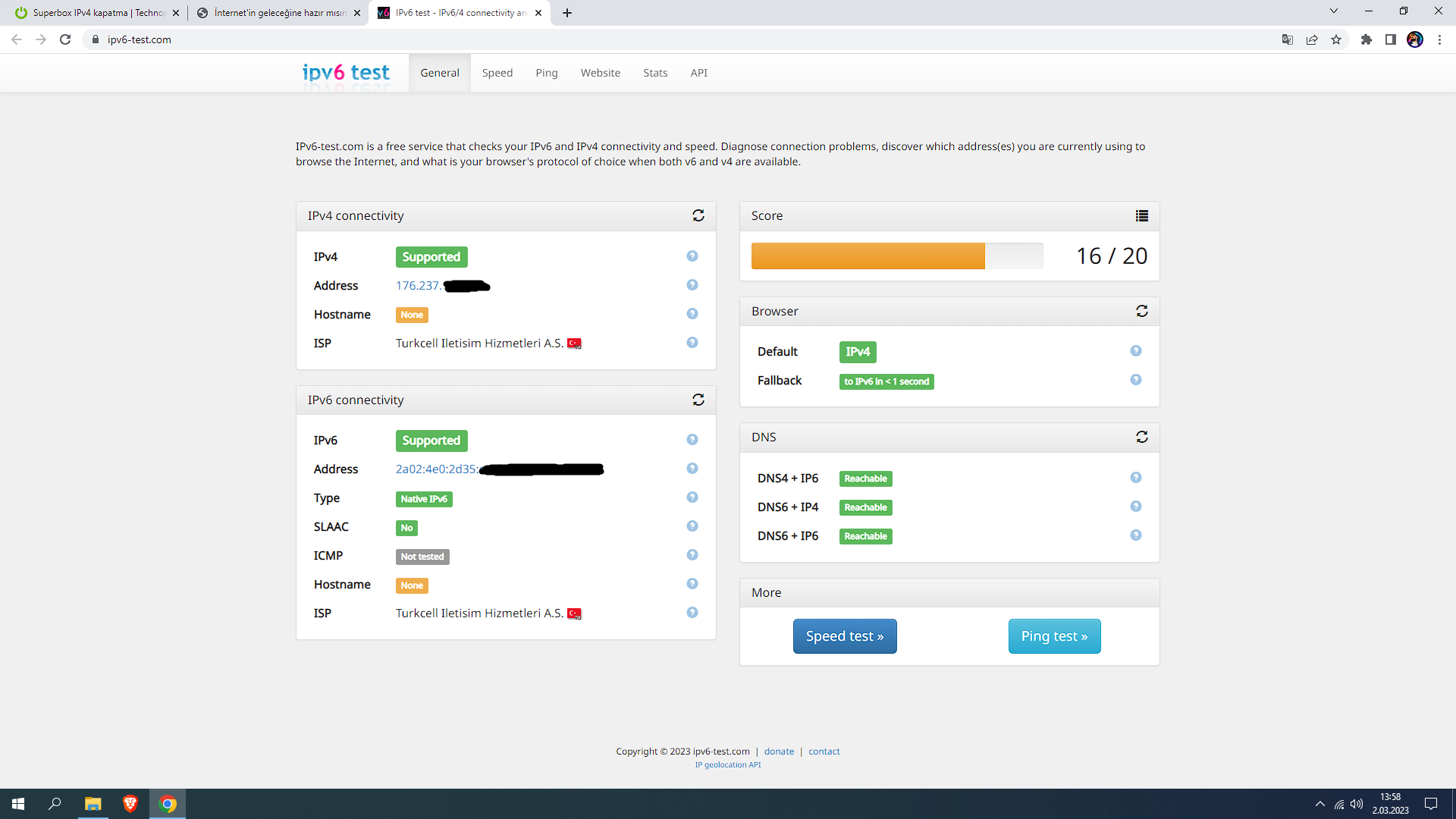
Task: Click the Google Translate icon in address bar
Action: (1287, 39)
